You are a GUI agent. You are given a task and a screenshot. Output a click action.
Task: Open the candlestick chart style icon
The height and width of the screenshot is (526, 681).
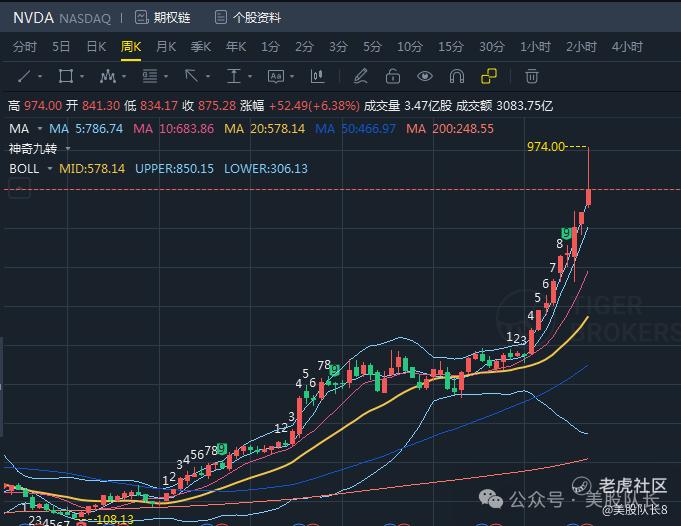click(317, 76)
